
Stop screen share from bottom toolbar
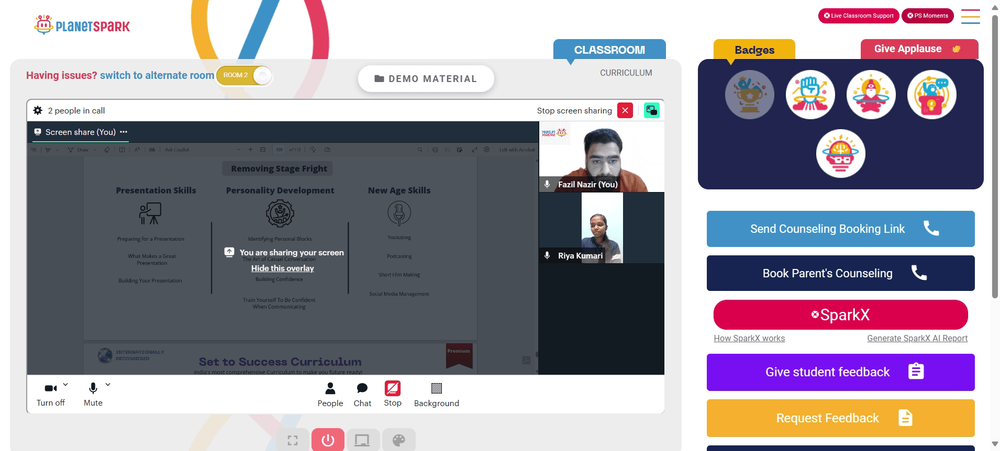click(x=393, y=394)
